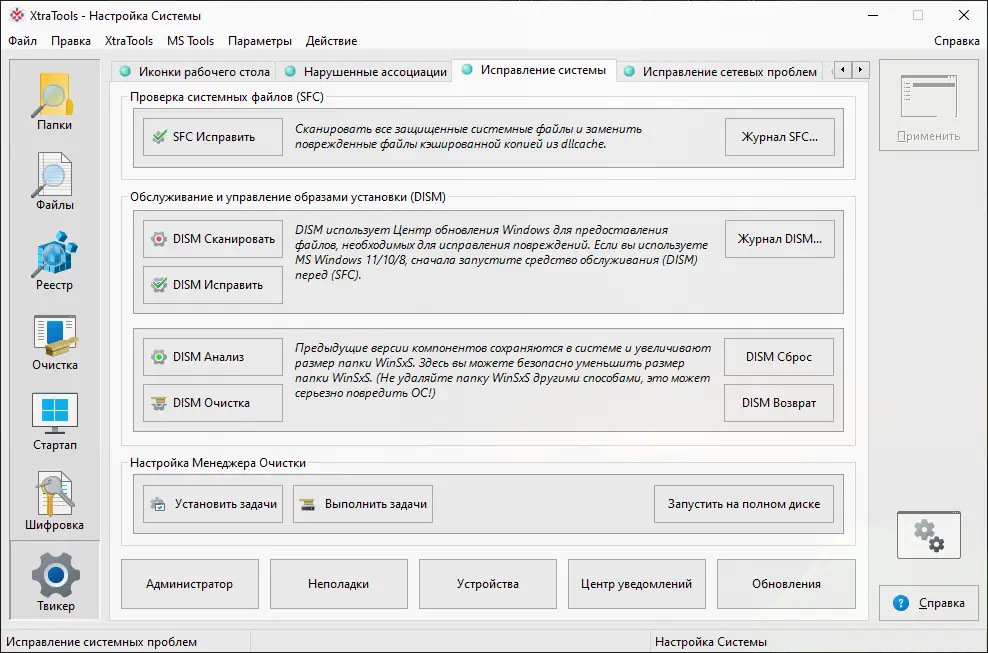988x653 pixels.
Task: Click the DISM Сброс button
Action: 779,357
